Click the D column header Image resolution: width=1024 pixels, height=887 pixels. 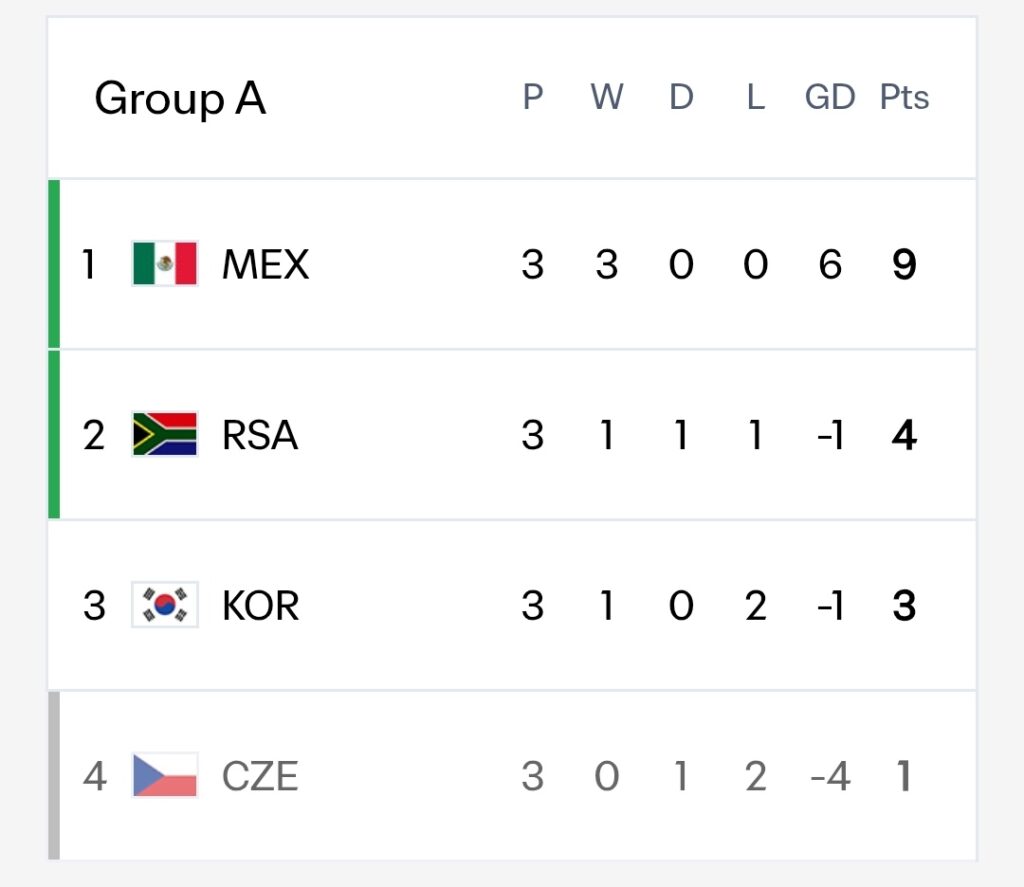click(x=681, y=97)
